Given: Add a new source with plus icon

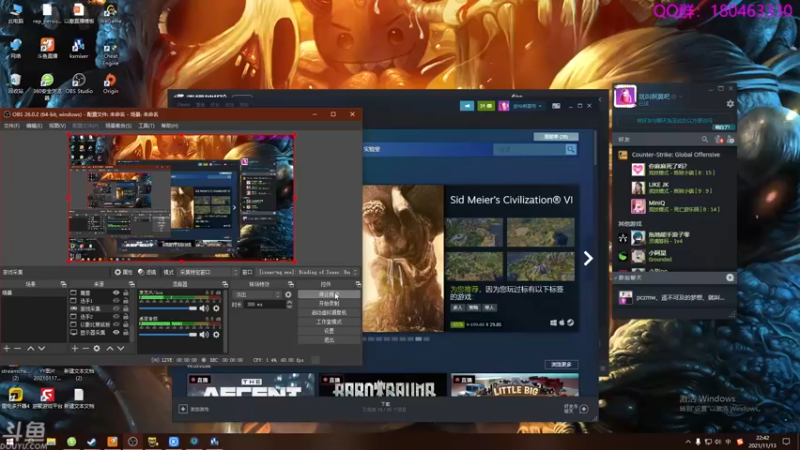Looking at the screenshot, I should (74, 348).
